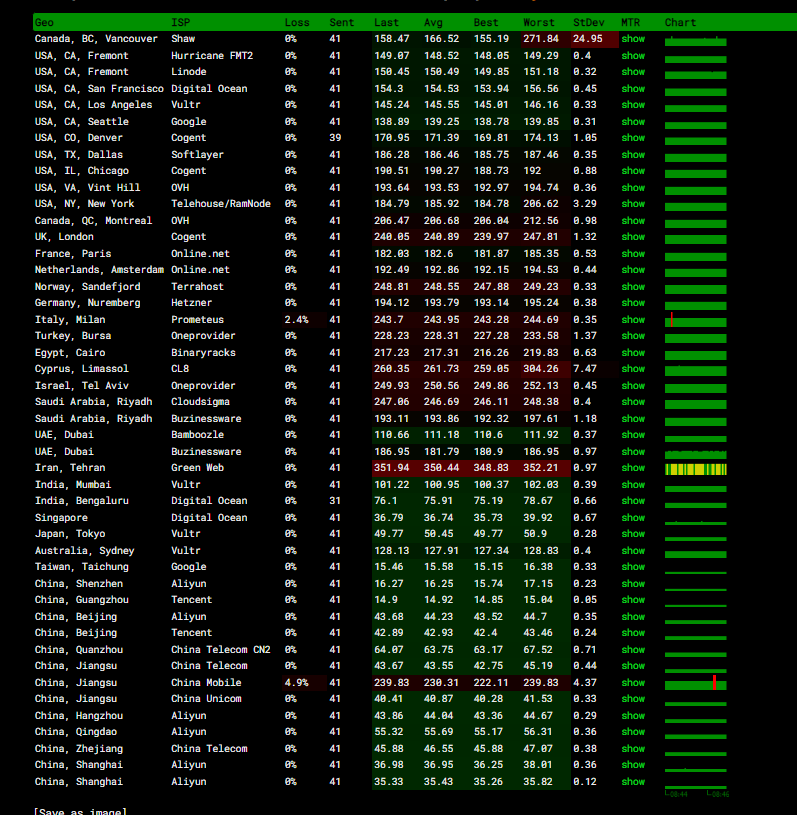Open the MTR show link for Vancouver Shaw
This screenshot has width=797, height=815.
[633, 39]
